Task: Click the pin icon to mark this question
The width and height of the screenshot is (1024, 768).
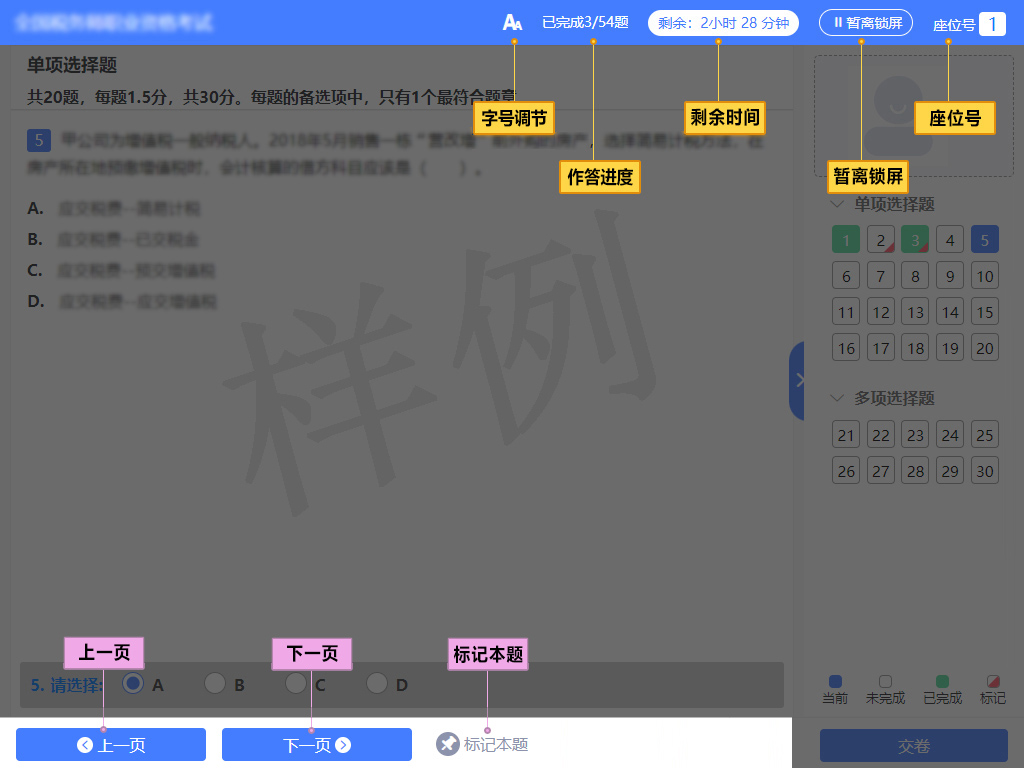Action: click(447, 744)
